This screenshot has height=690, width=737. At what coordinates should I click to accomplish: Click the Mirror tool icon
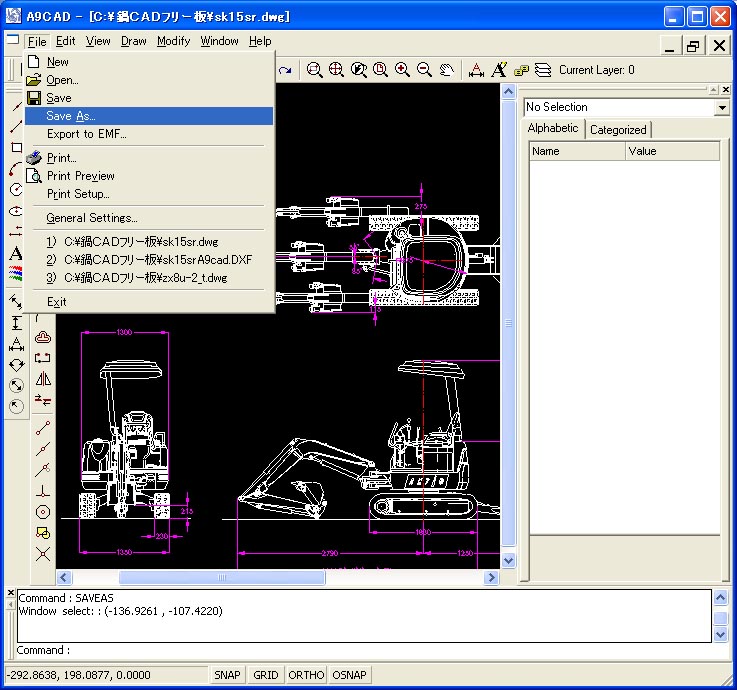coord(43,379)
